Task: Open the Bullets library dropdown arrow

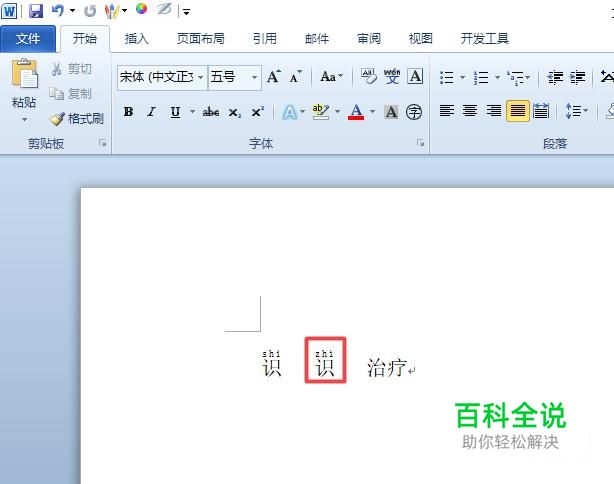Action: [462, 77]
